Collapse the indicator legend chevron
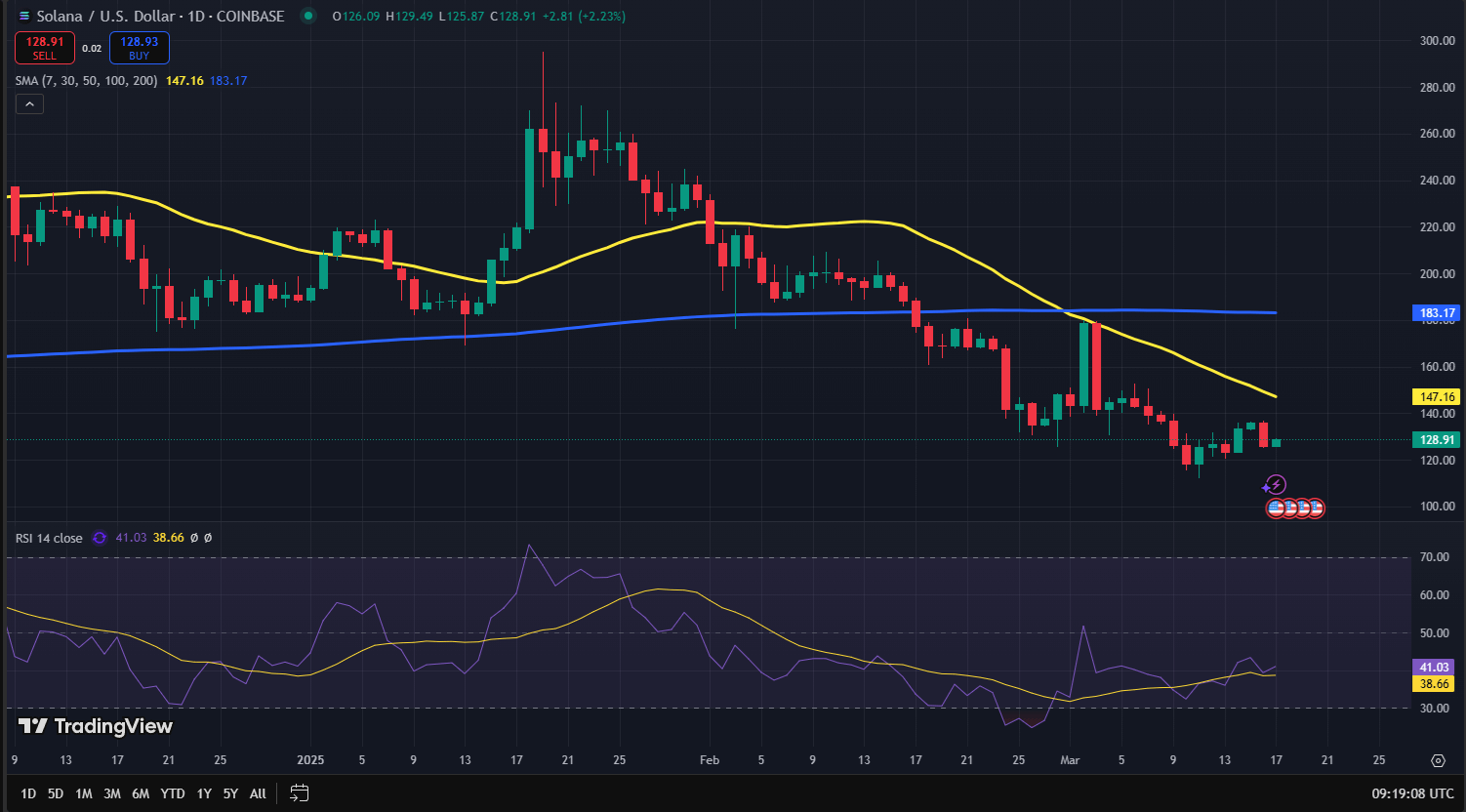Image resolution: width=1466 pixels, height=812 pixels. 29,104
